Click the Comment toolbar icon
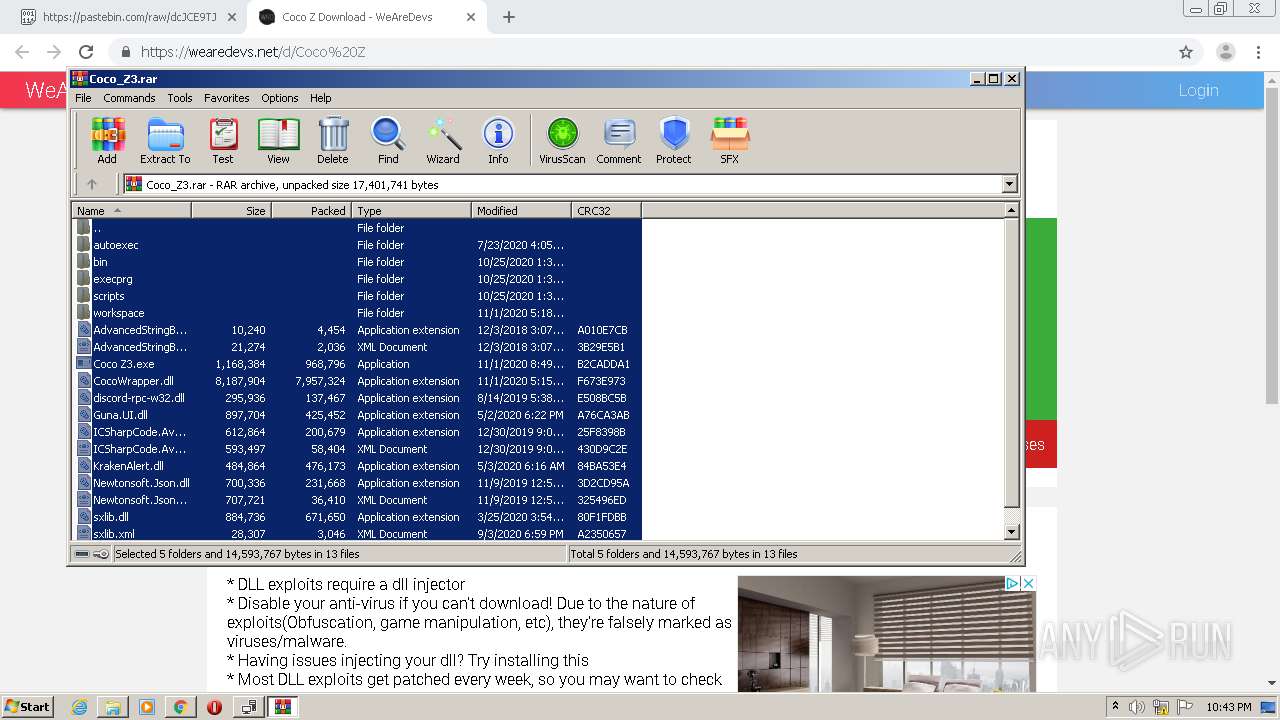This screenshot has height=720, width=1280. 619,141
